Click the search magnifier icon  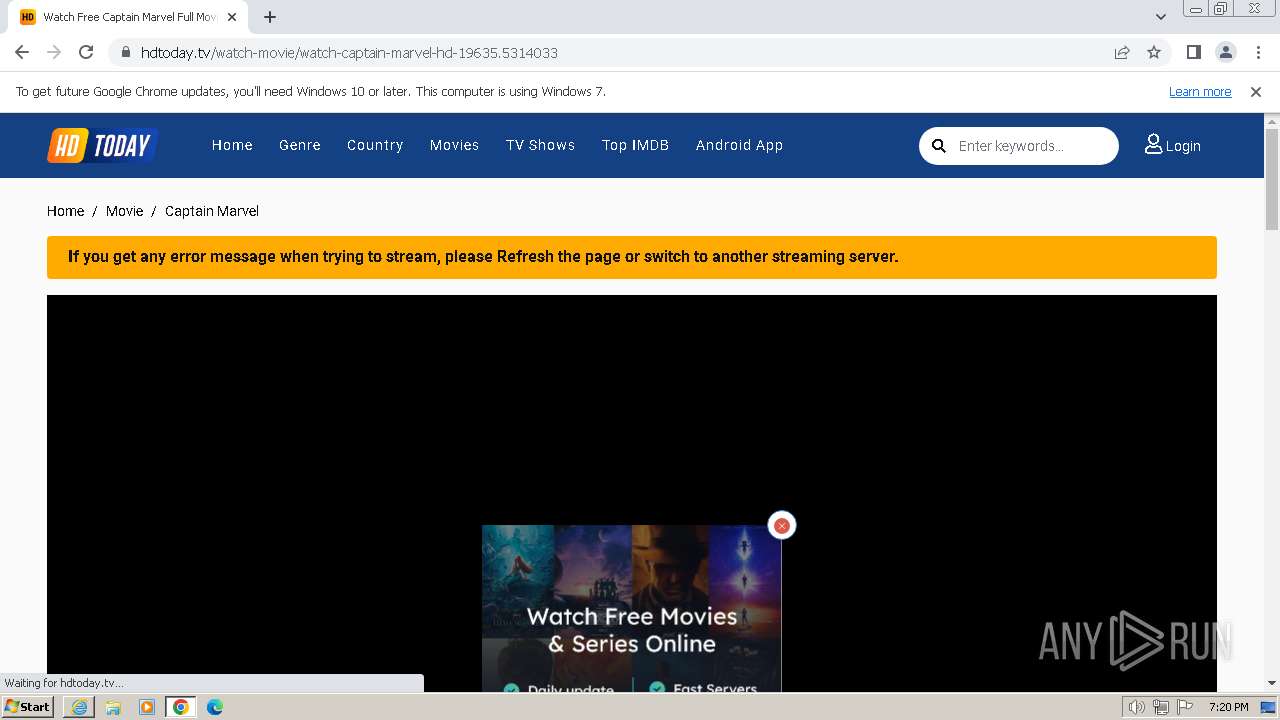pyautogui.click(x=939, y=146)
